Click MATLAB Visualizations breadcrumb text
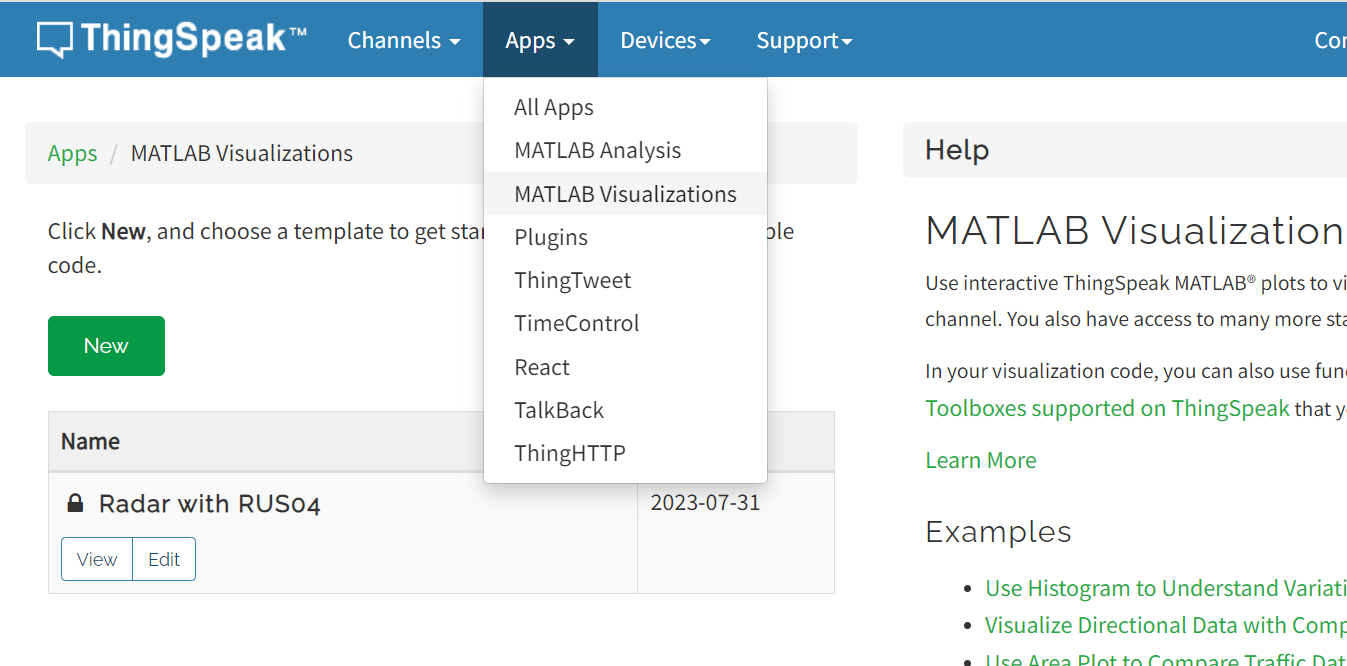 [x=242, y=153]
